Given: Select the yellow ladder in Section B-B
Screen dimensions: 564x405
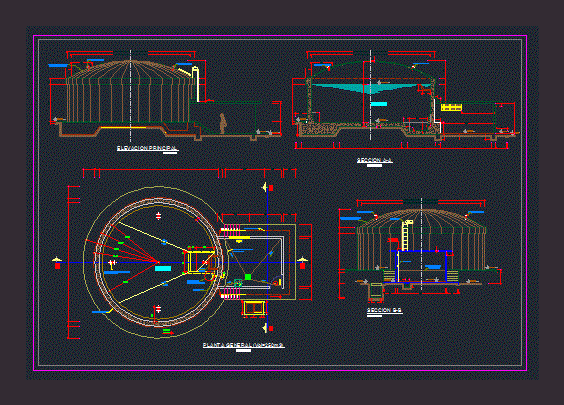Looking at the screenshot, I should (406, 235).
